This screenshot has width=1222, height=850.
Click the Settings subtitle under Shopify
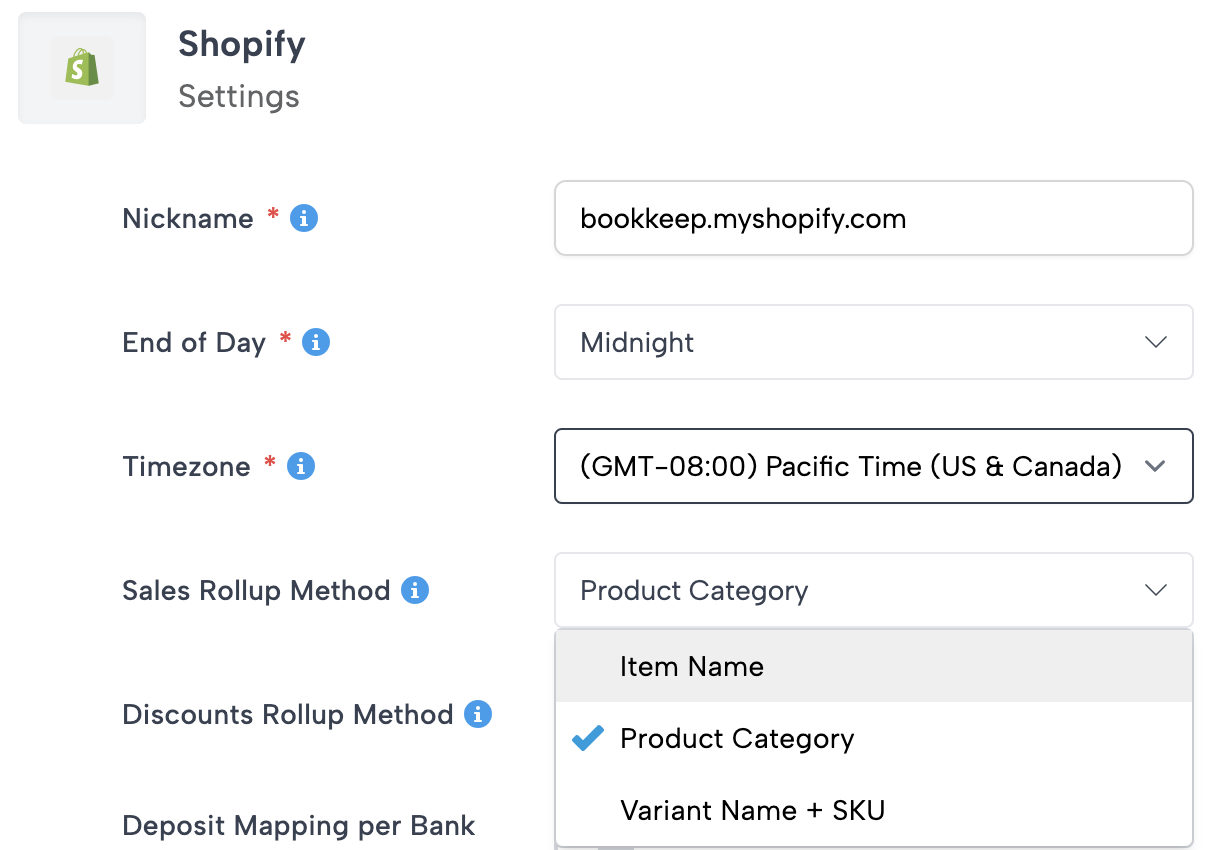239,96
